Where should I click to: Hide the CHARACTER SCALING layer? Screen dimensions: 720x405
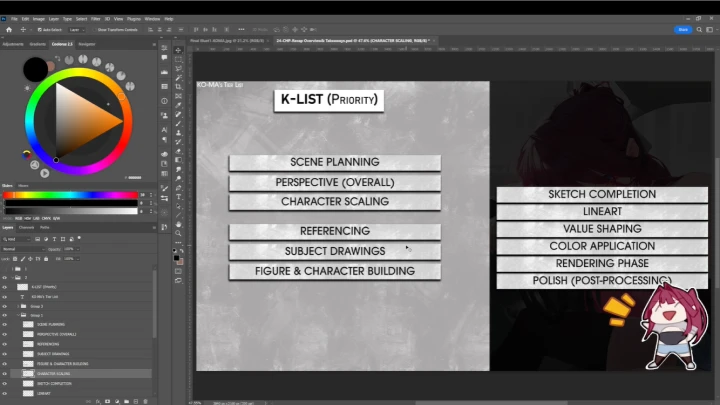(5, 374)
